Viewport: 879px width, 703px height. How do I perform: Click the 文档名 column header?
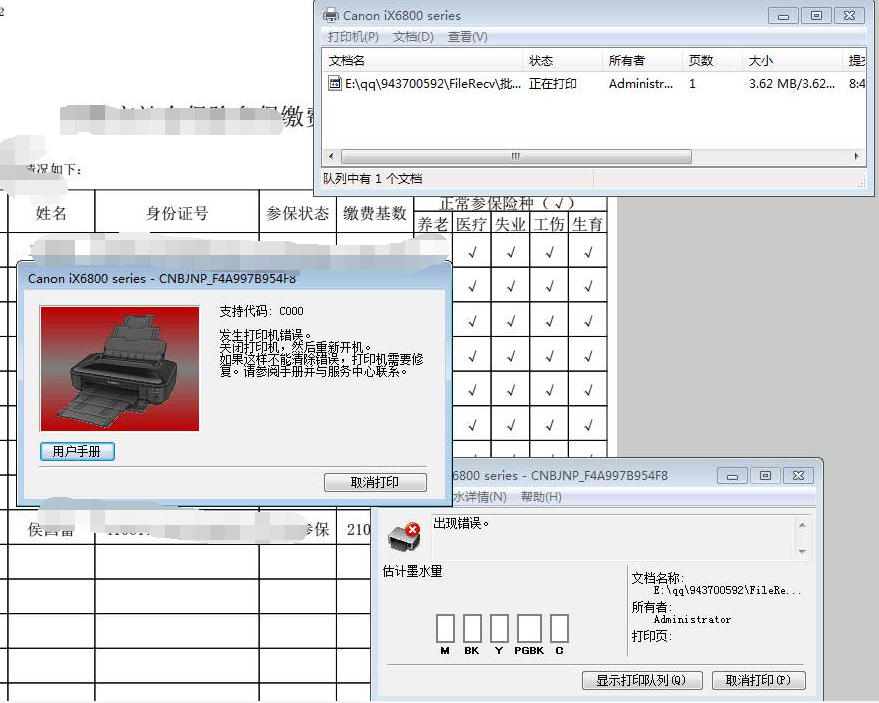[423, 61]
